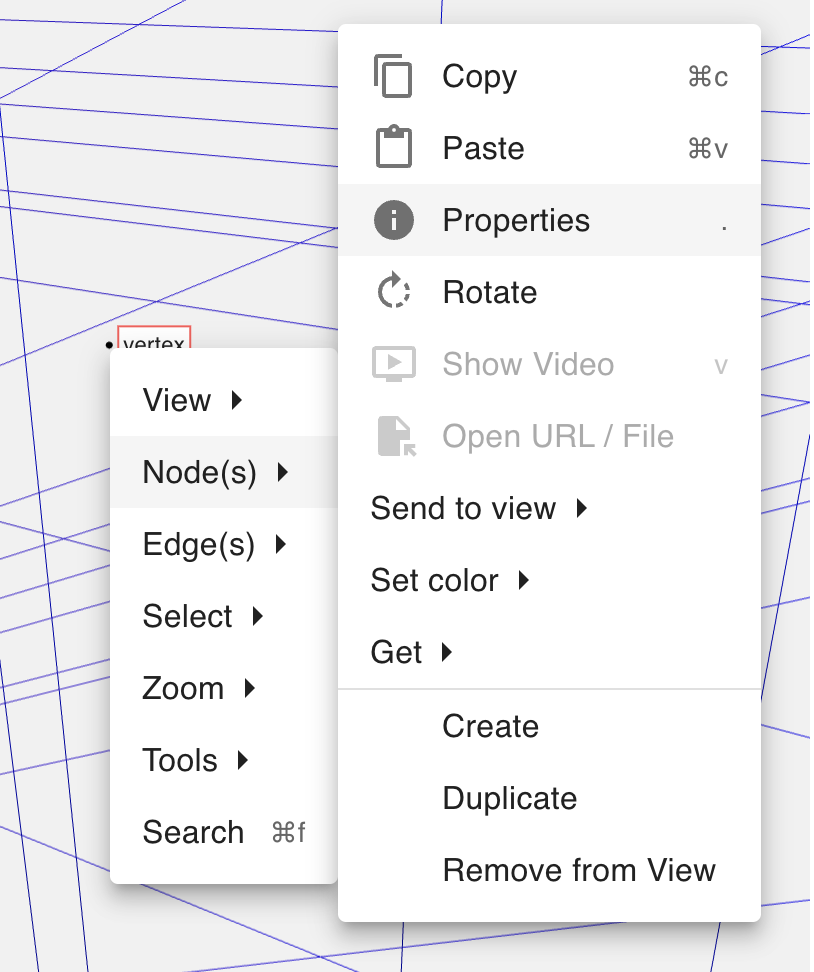The height and width of the screenshot is (972, 814).
Task: Click Remove from View
Action: (x=579, y=870)
